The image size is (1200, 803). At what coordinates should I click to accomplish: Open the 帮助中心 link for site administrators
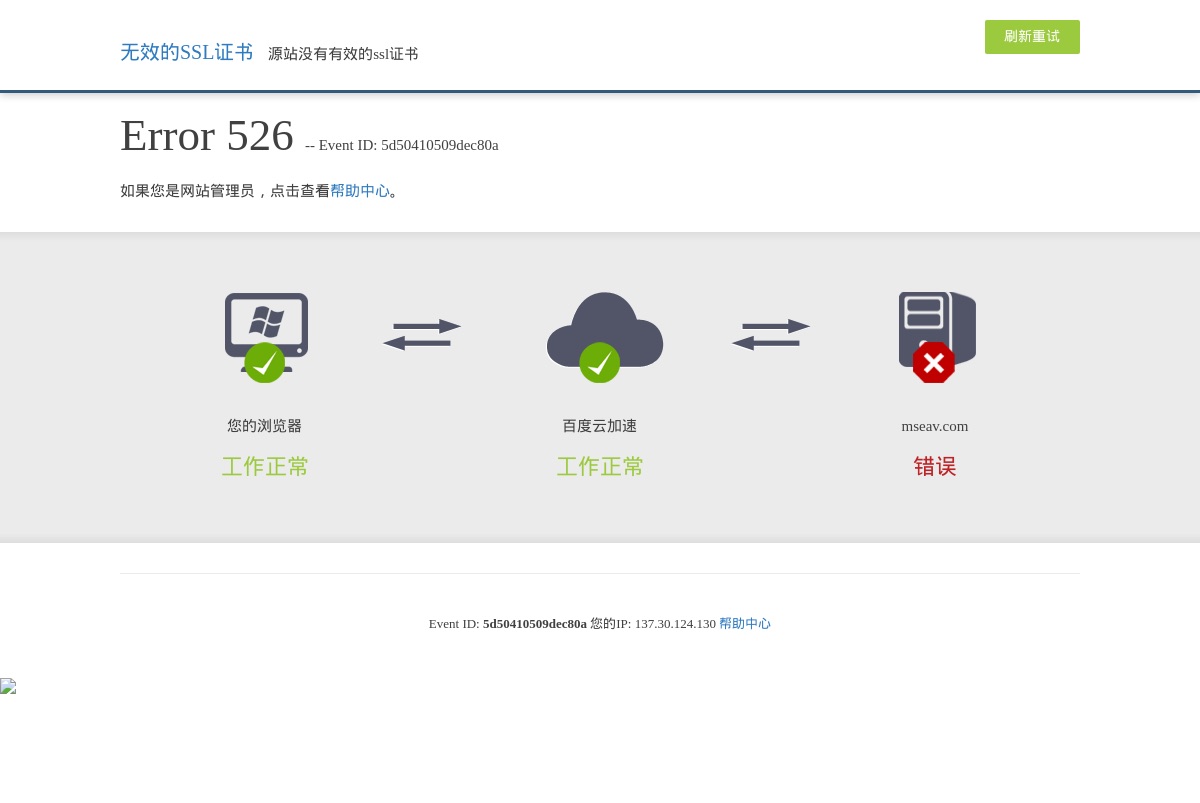[x=360, y=191]
